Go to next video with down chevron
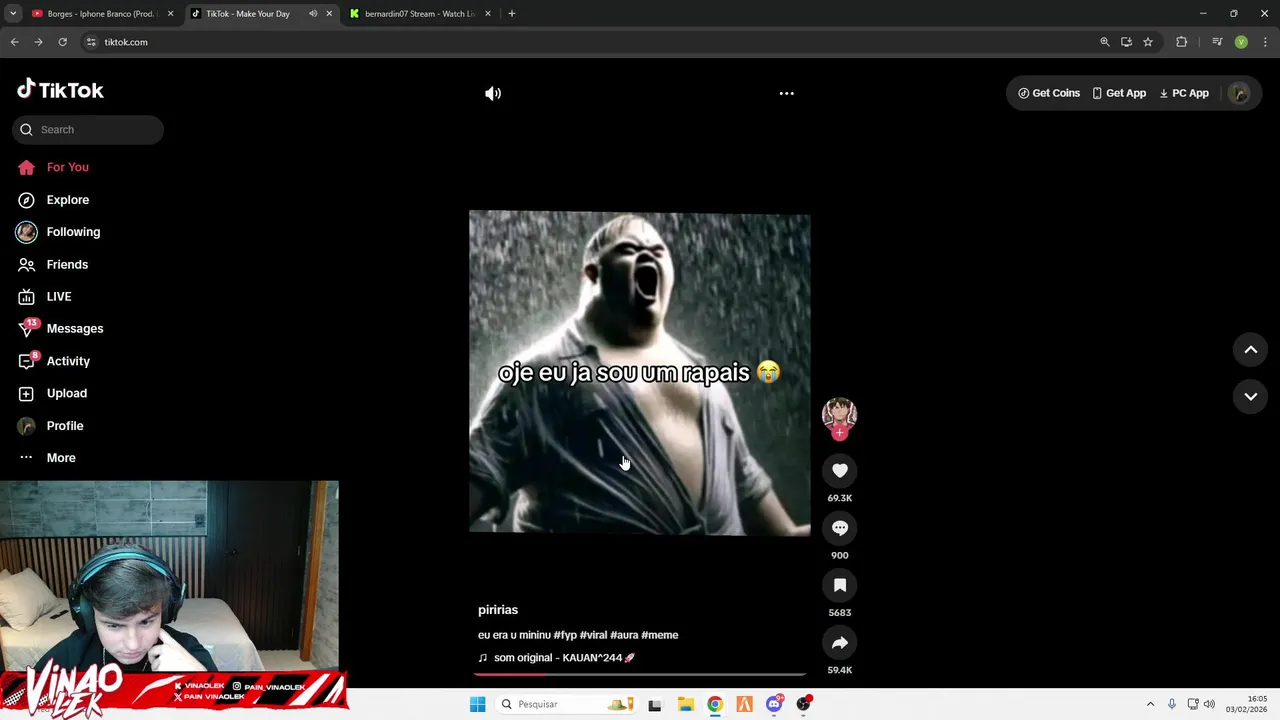This screenshot has width=1280, height=720. (x=1250, y=397)
